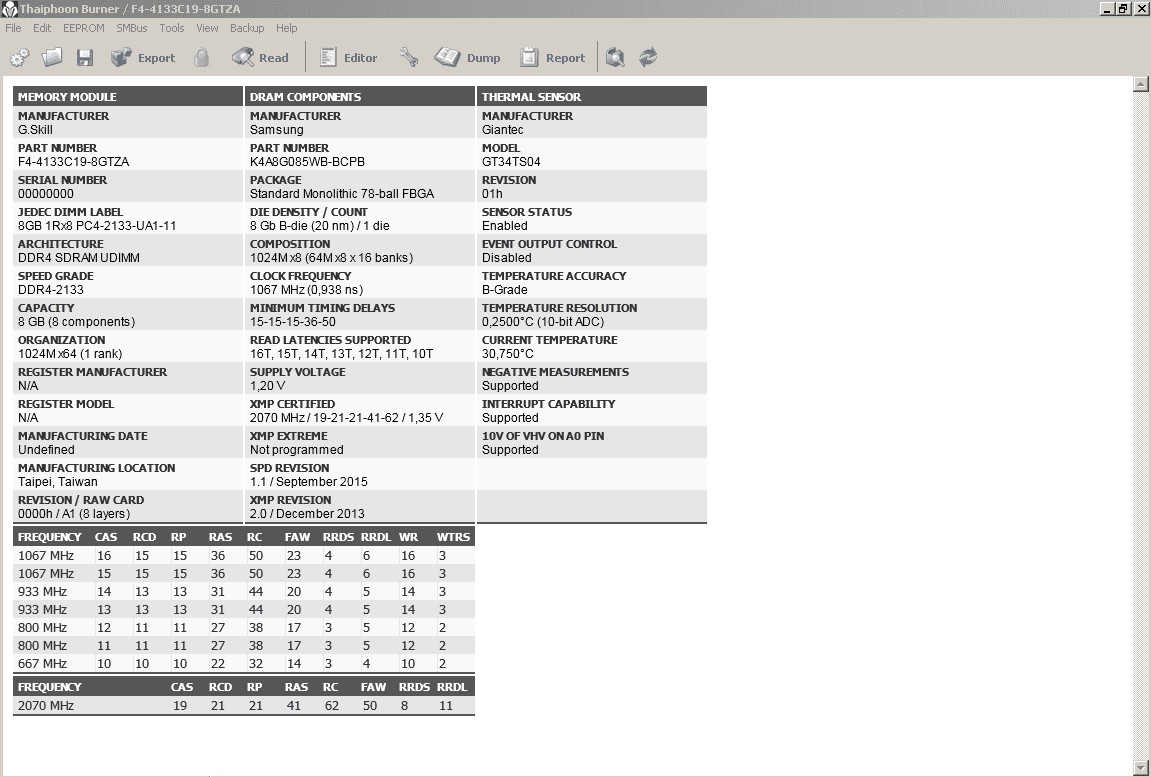Screen dimensions: 1151x777
Task: Click the Read SPD toolbar button
Action: 260,57
